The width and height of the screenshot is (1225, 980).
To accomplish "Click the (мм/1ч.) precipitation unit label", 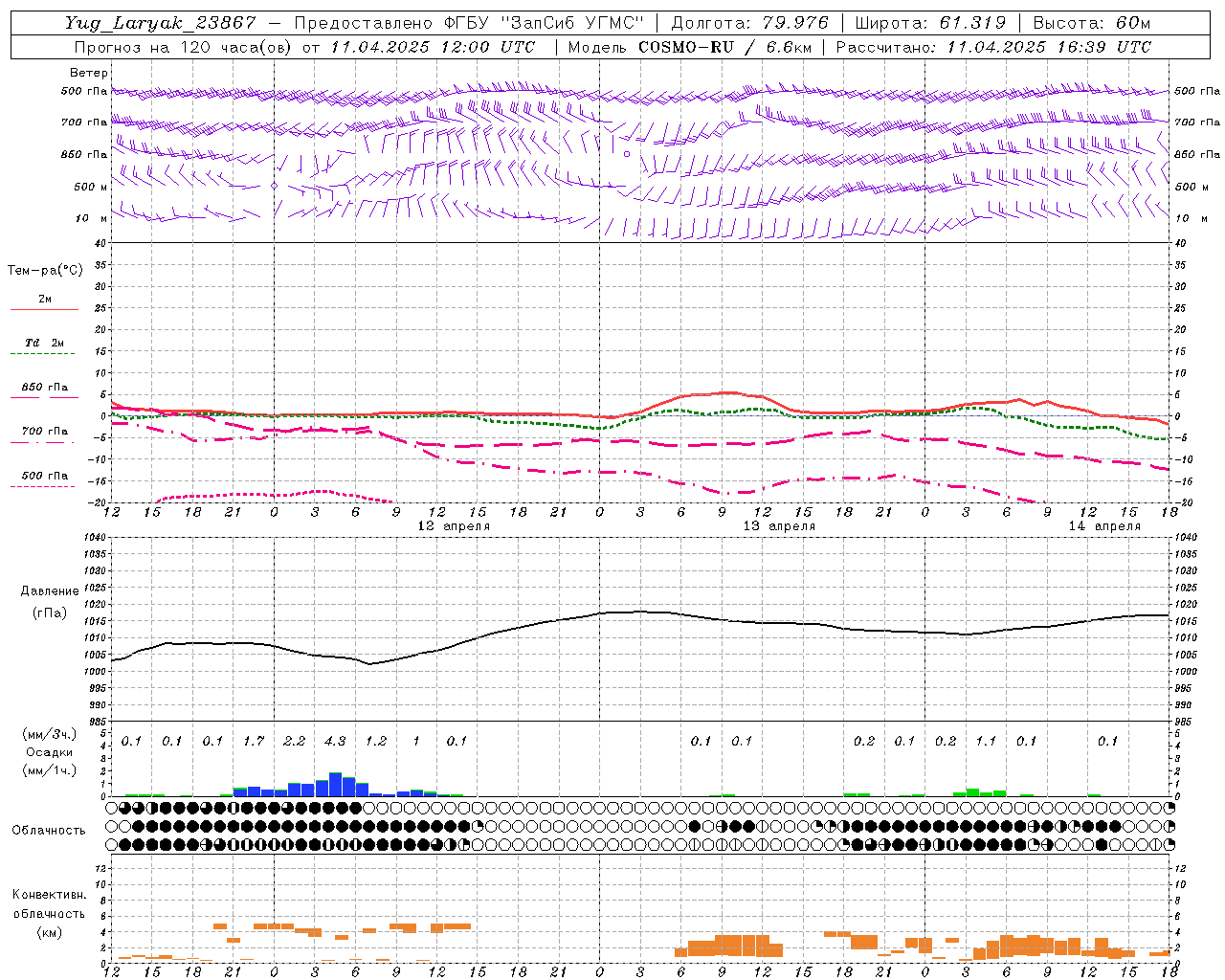I will (x=49, y=770).
